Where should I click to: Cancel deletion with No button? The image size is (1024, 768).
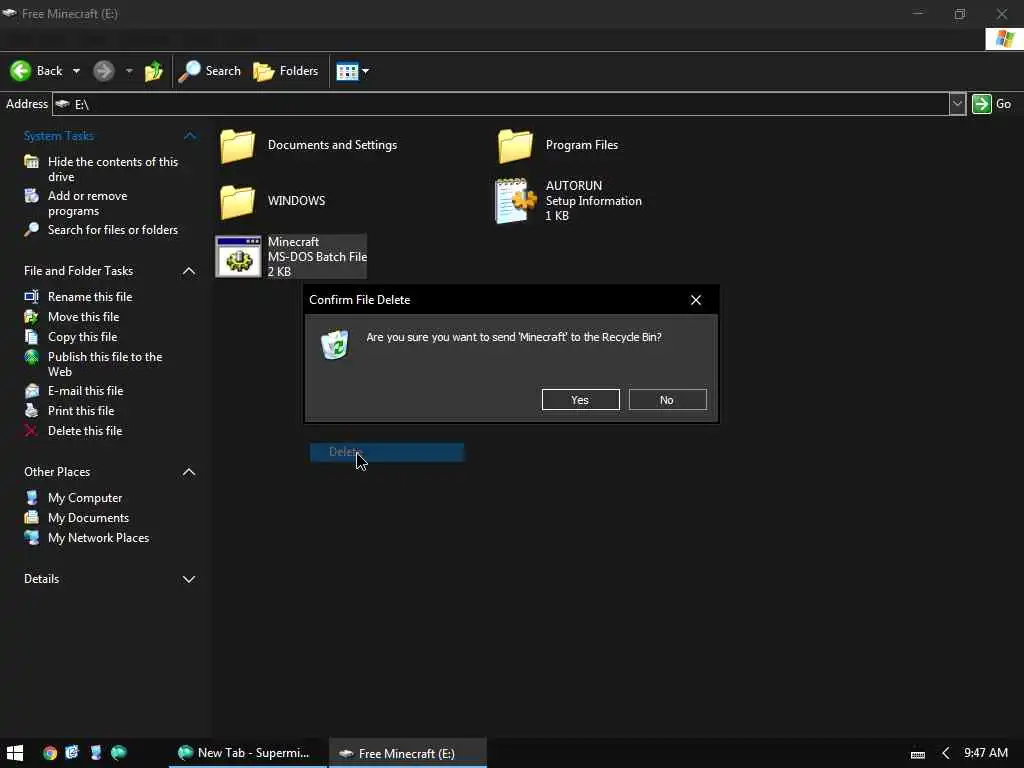pos(667,400)
